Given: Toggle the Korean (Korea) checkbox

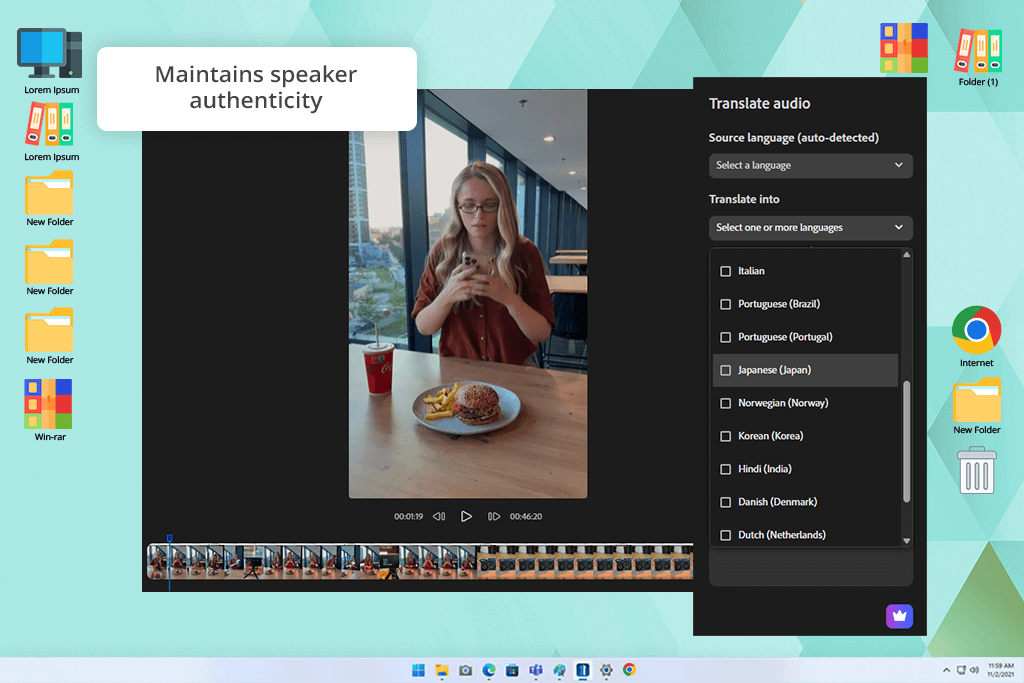Looking at the screenshot, I should (725, 436).
